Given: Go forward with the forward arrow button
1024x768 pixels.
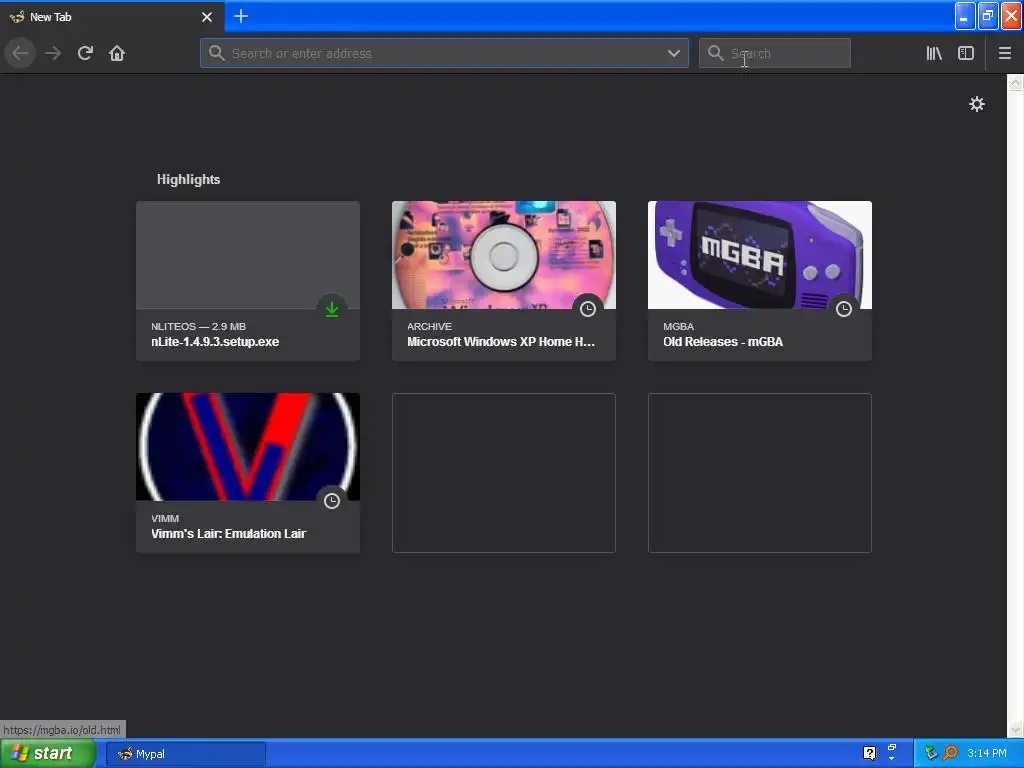Looking at the screenshot, I should [53, 53].
